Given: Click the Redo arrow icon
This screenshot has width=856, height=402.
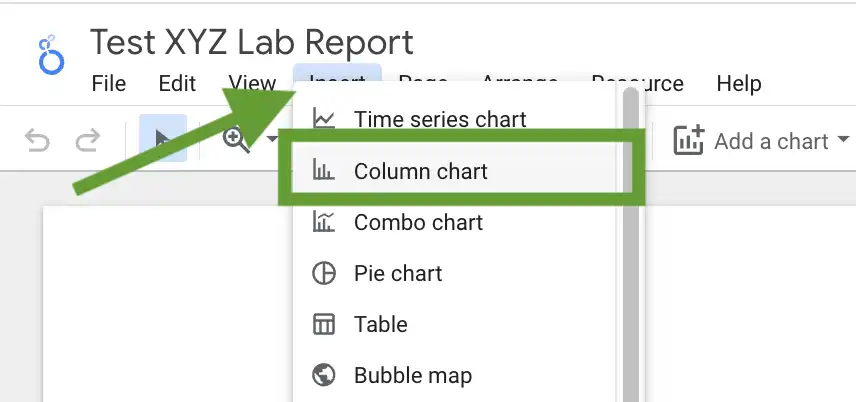Looking at the screenshot, I should 88,140.
